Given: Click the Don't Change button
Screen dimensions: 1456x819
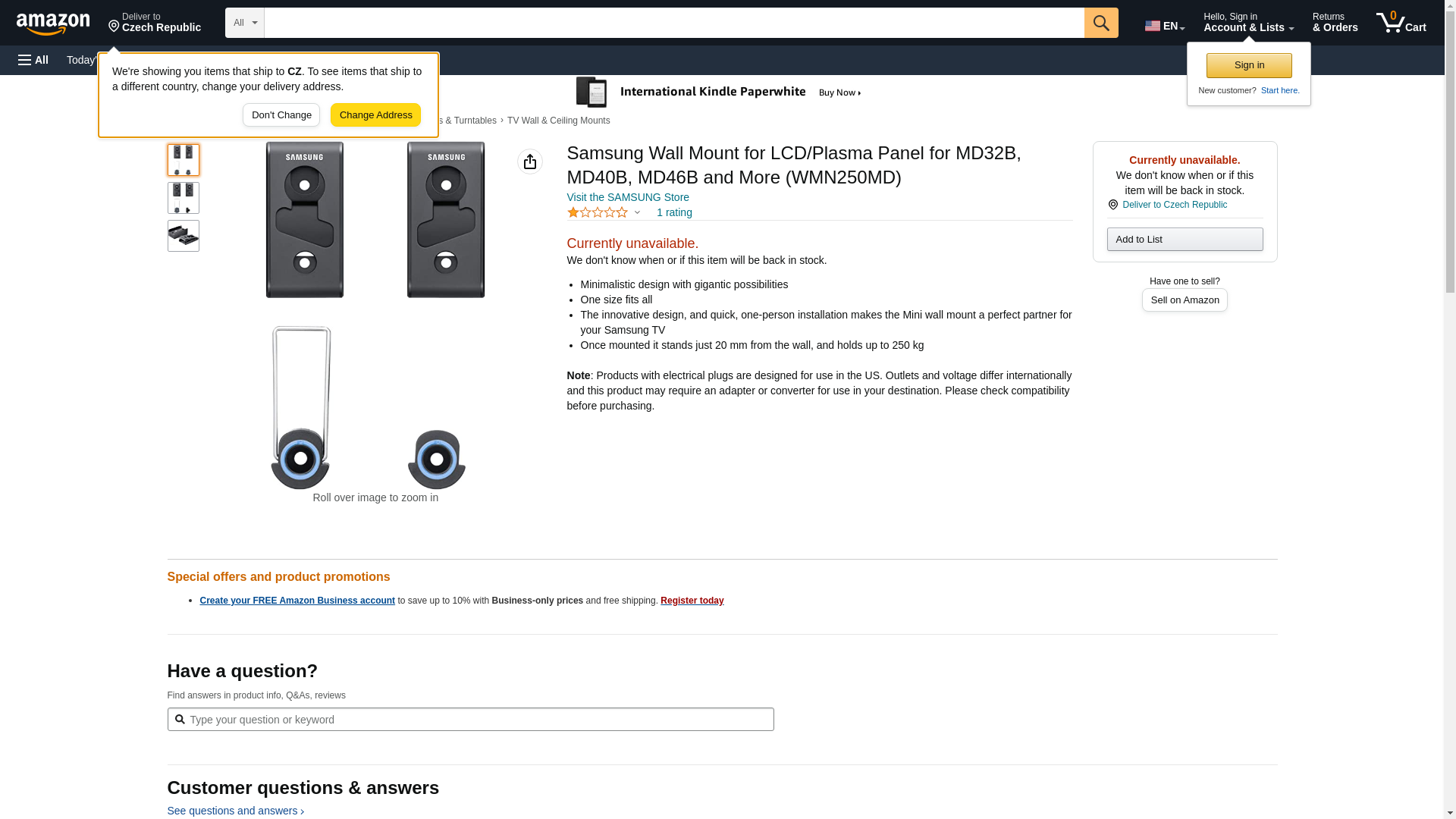Looking at the screenshot, I should (x=281, y=115).
